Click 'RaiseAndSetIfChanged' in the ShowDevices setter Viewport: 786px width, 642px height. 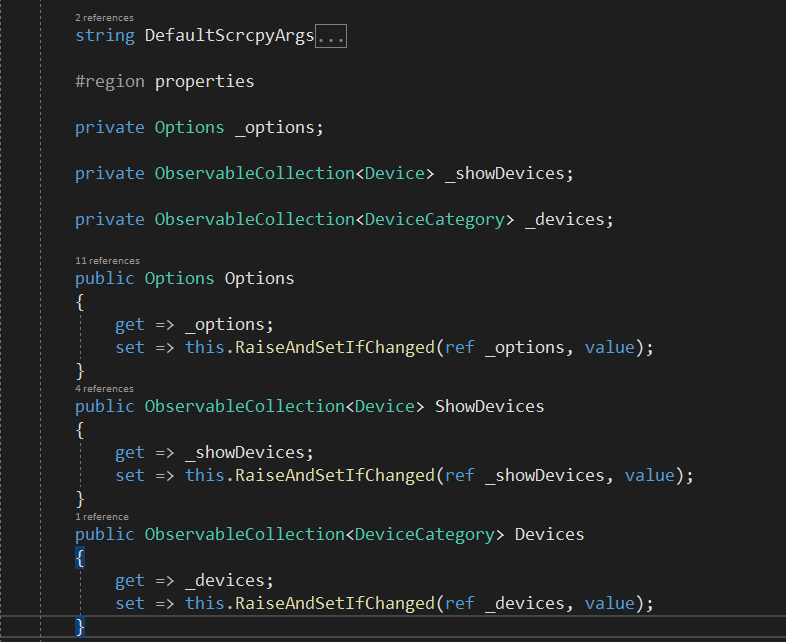(x=335, y=475)
